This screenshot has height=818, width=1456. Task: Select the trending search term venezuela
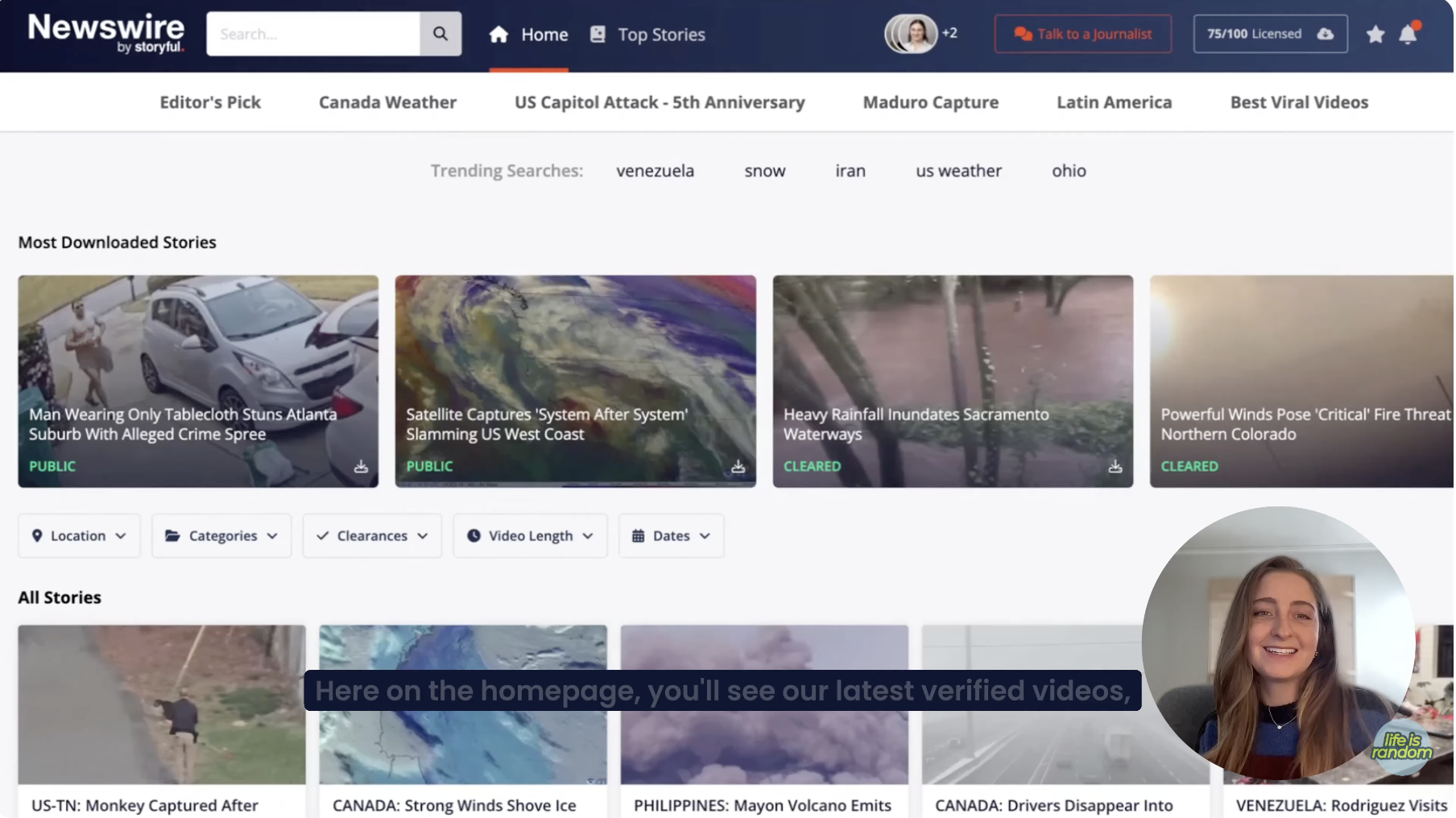[x=655, y=171]
